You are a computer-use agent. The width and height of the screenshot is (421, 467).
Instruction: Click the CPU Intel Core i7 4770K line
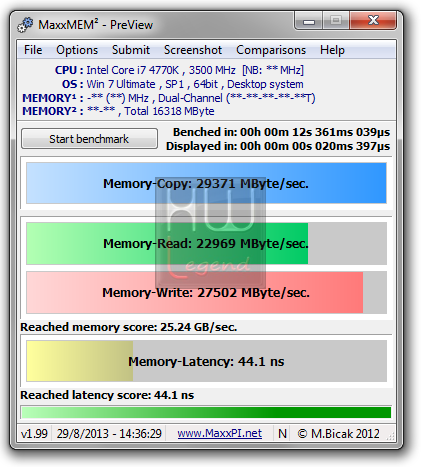179,70
